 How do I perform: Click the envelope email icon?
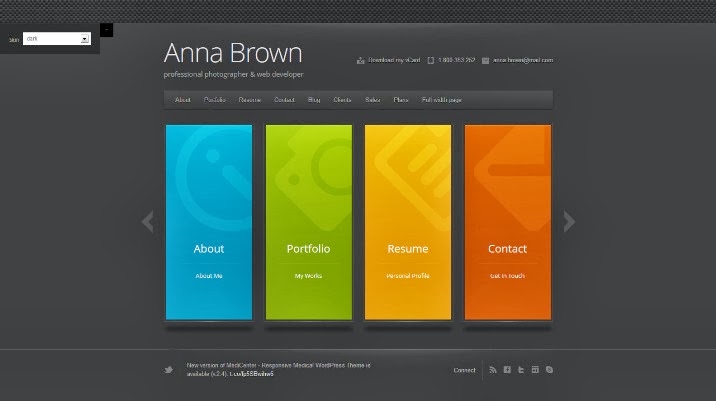485,60
